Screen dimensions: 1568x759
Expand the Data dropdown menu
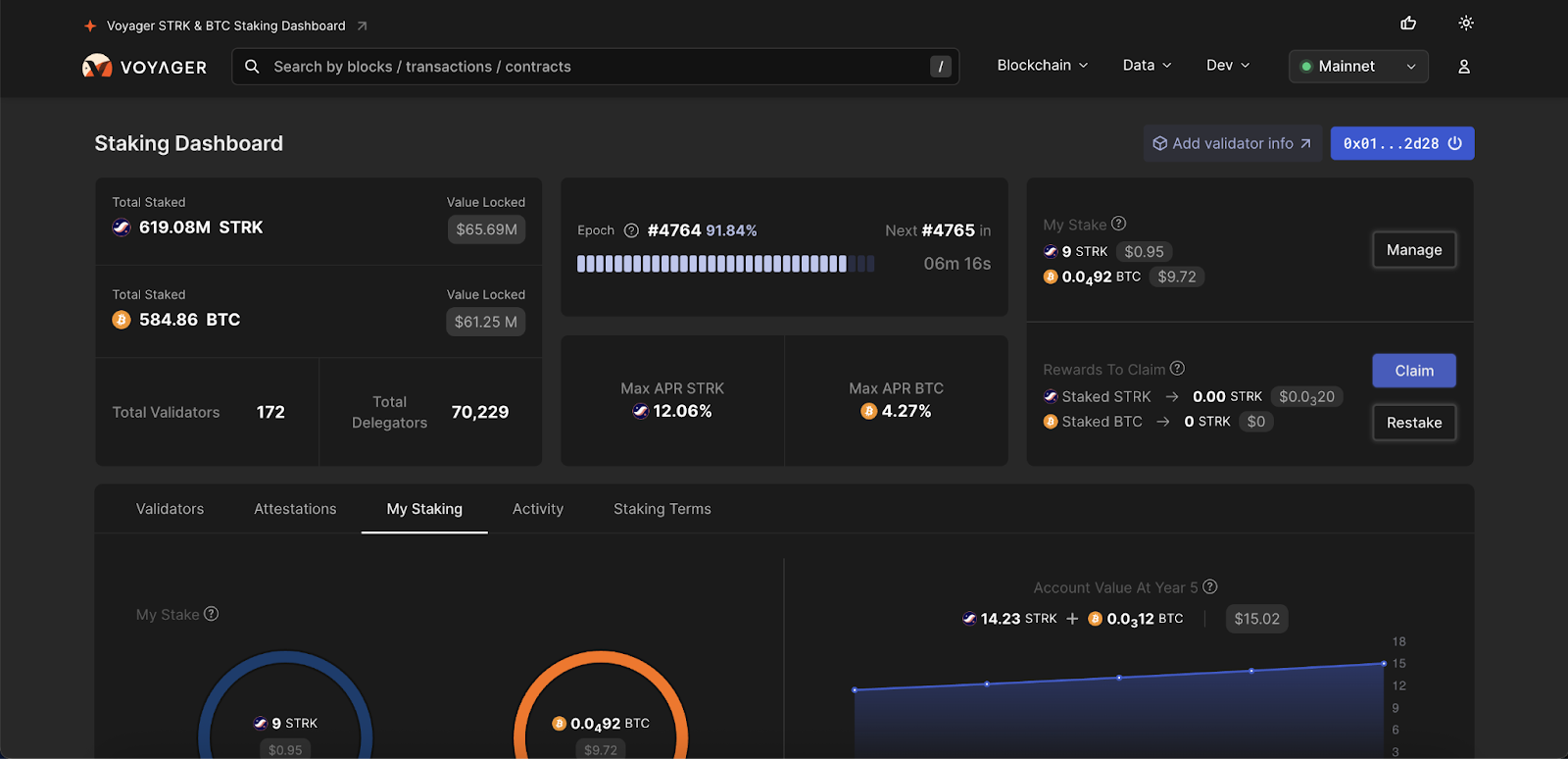click(x=1147, y=66)
